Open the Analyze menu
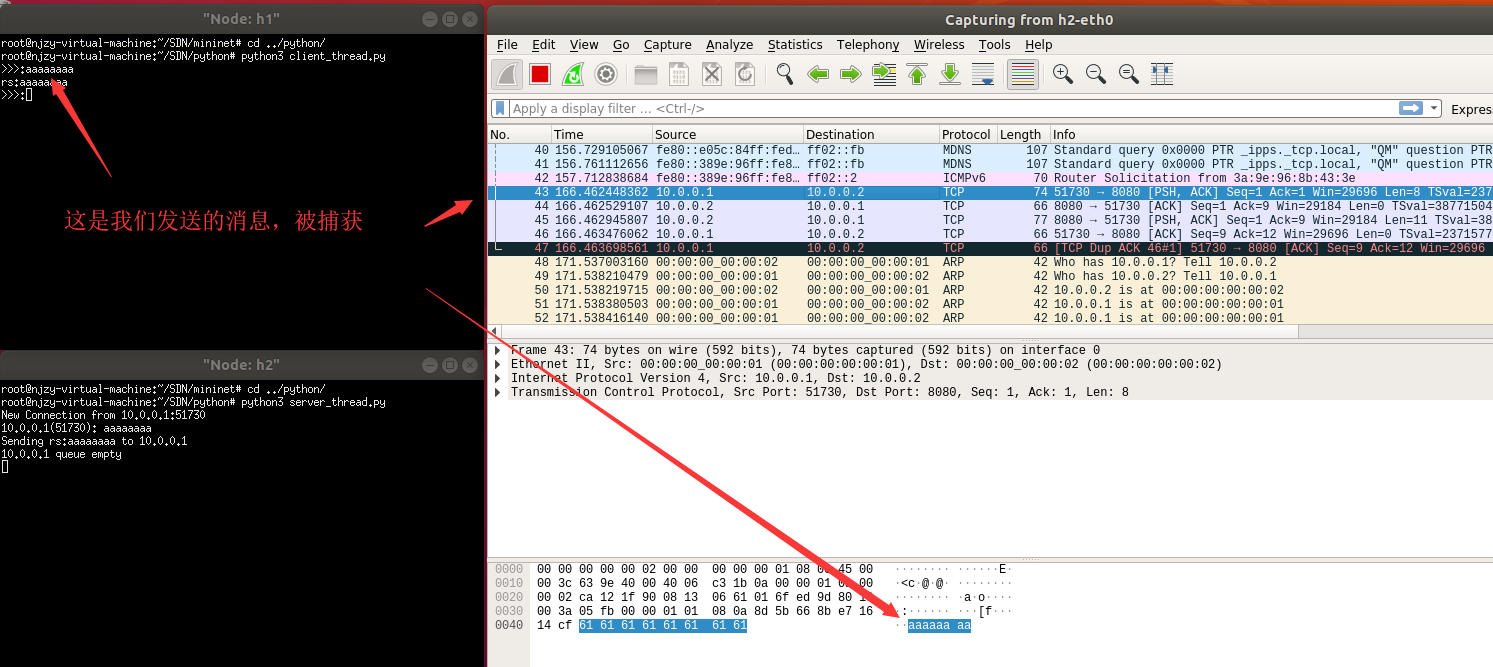The width and height of the screenshot is (1493, 667). click(x=729, y=45)
